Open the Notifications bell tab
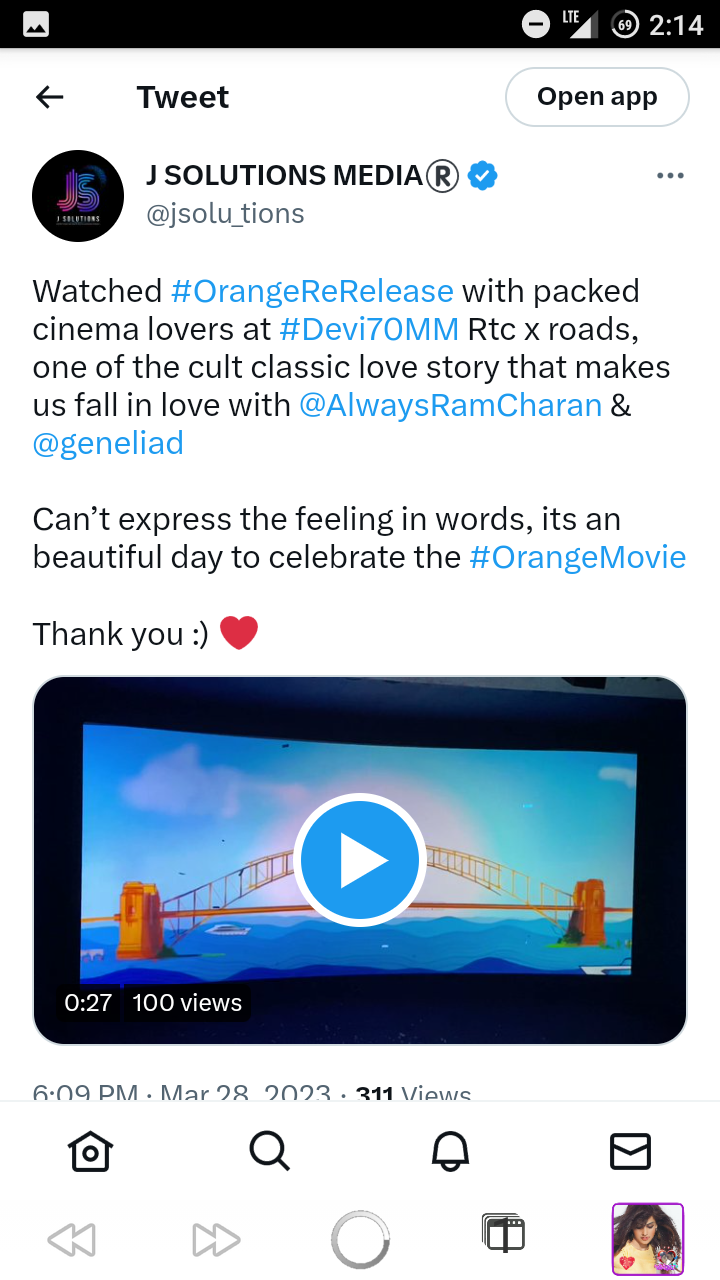Viewport: 720px width, 1280px height. tap(450, 1151)
